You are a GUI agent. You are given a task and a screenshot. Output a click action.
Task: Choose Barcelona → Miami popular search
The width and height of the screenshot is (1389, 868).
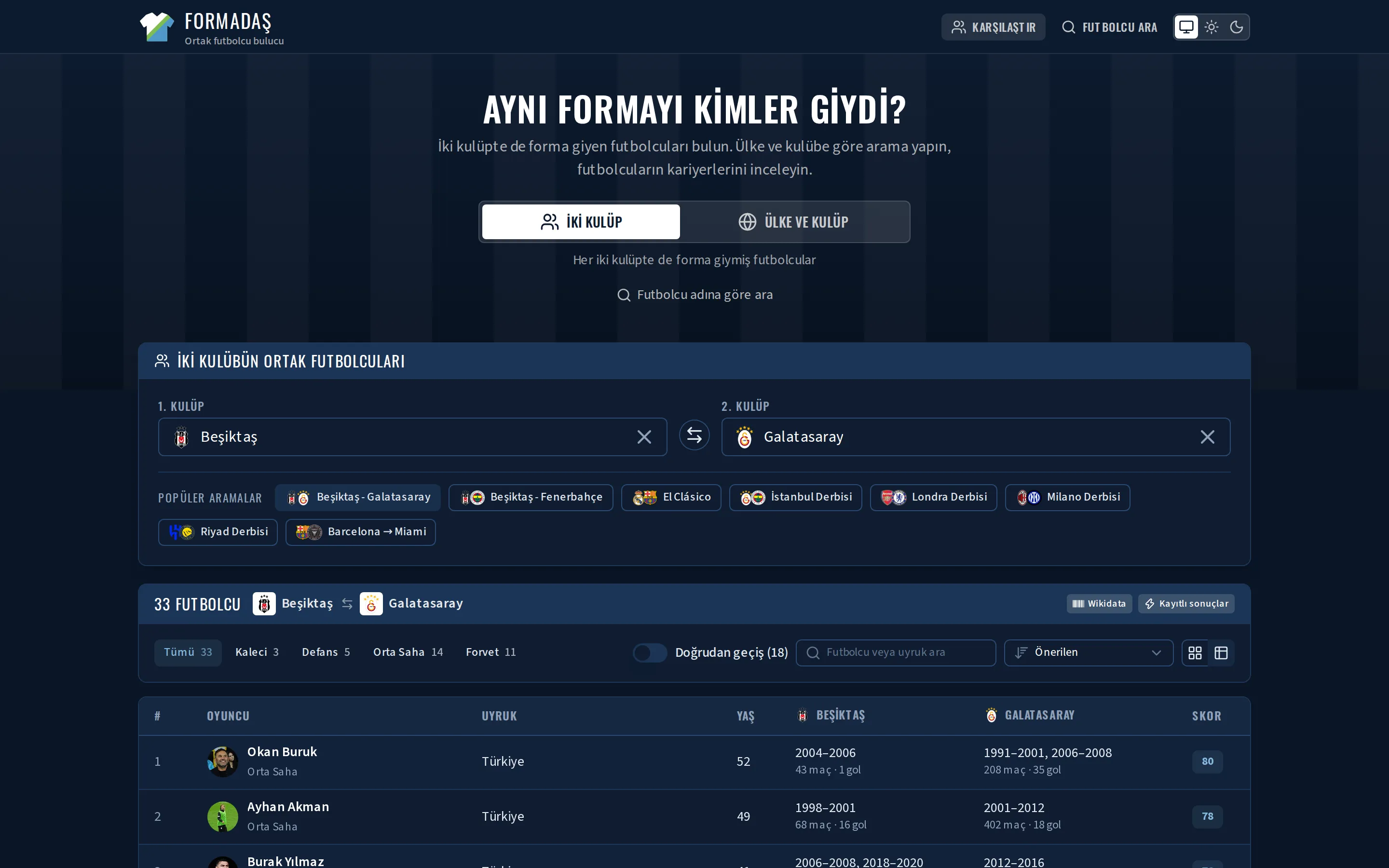click(x=360, y=532)
